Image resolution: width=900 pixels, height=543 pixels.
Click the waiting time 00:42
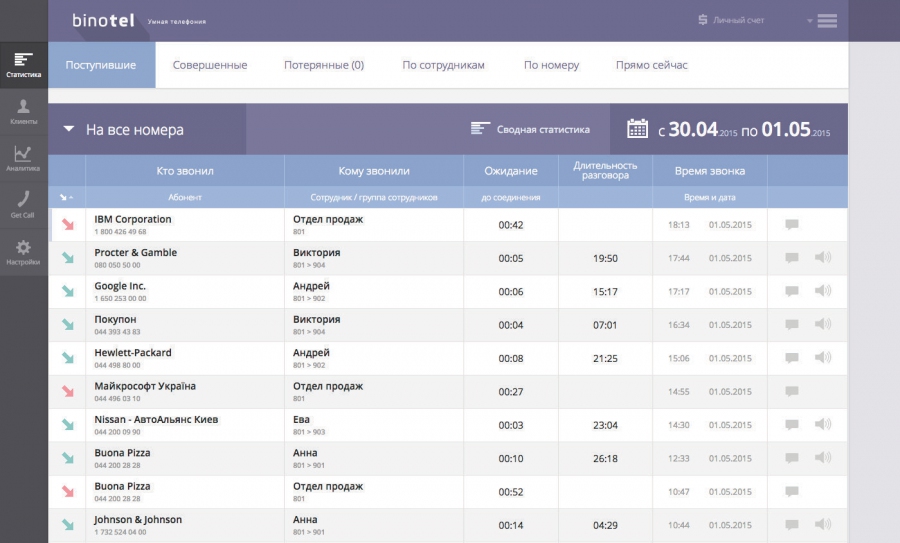[x=511, y=225]
